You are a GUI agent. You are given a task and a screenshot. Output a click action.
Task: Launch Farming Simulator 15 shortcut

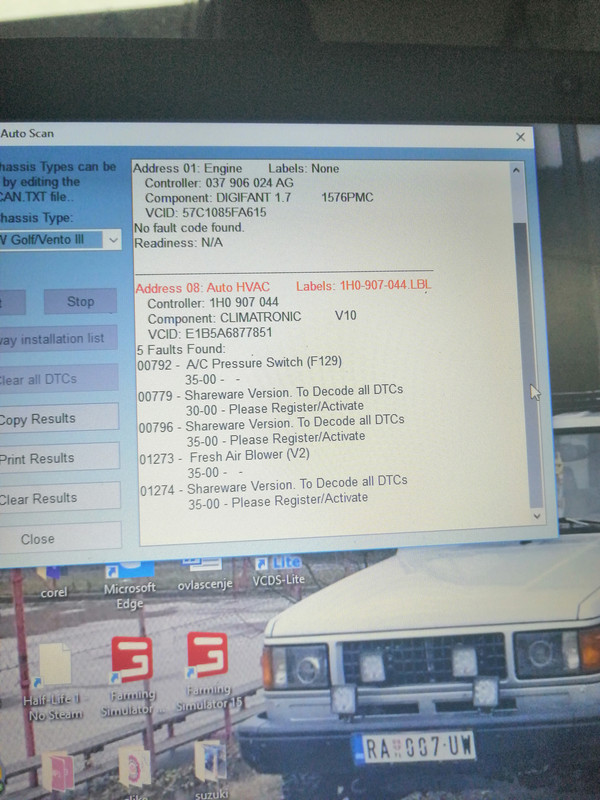click(x=208, y=671)
